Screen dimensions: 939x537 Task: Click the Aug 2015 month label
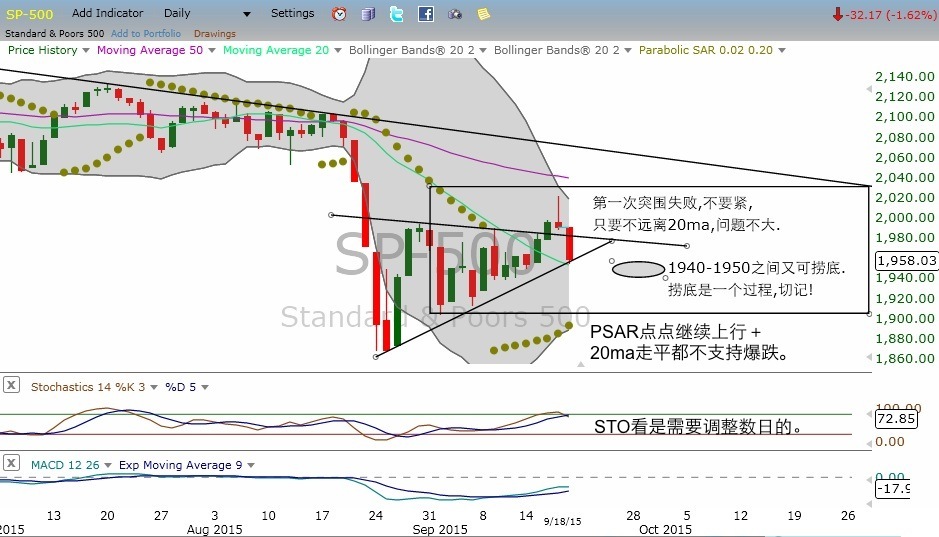click(x=214, y=530)
